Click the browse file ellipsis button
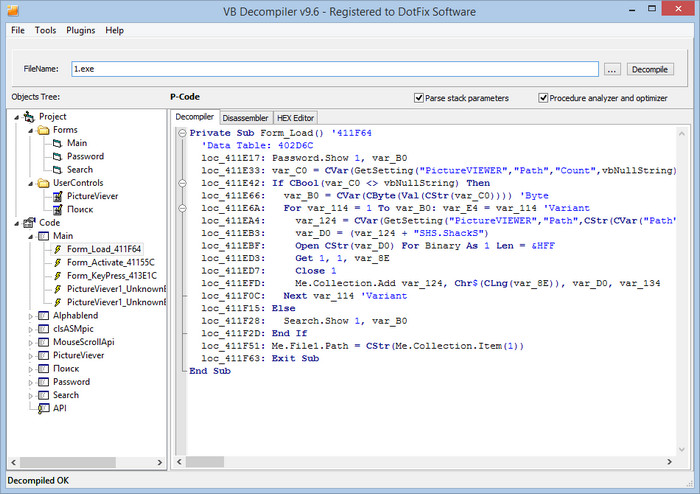Screen dimensions: 700x494 (x=612, y=69)
